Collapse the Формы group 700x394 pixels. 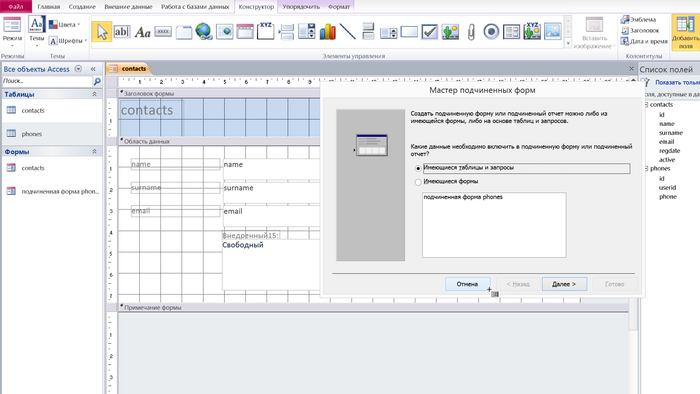point(94,152)
